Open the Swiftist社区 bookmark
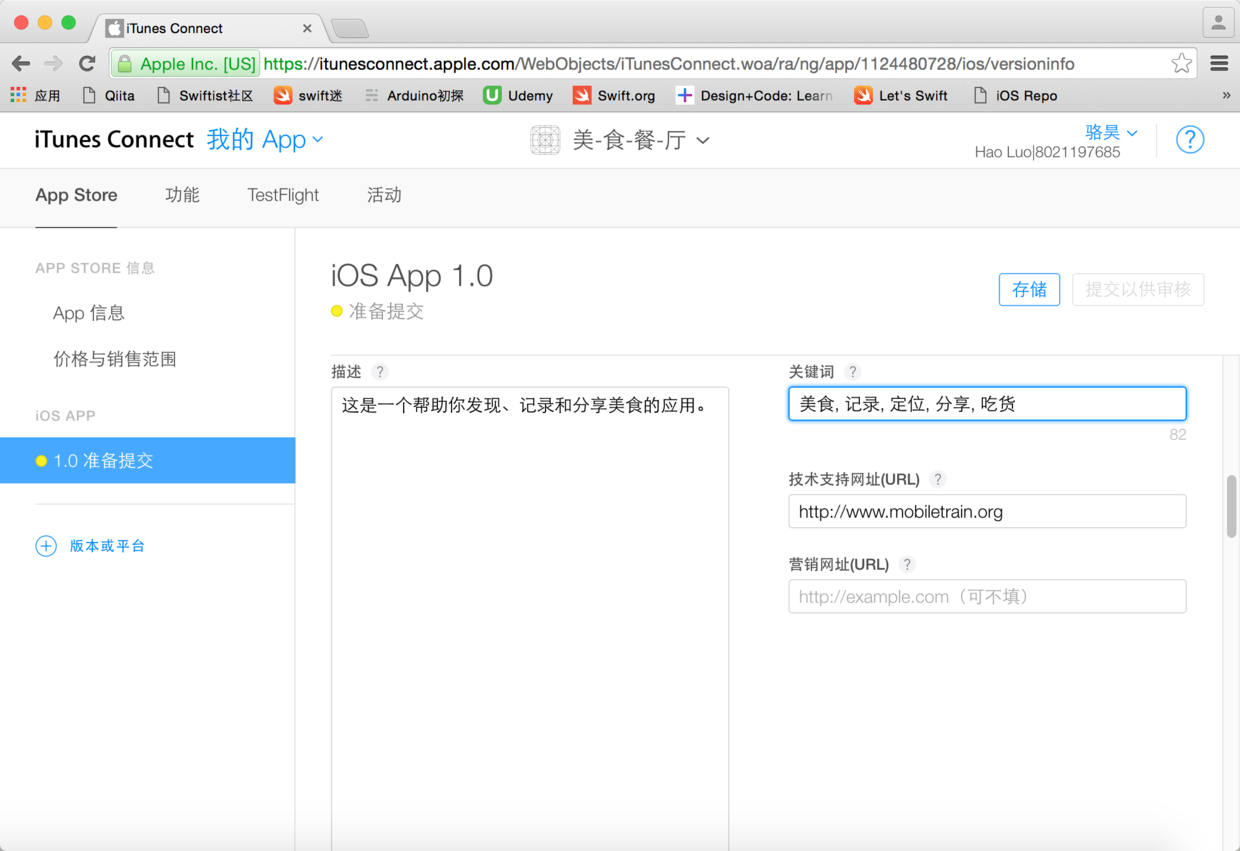The image size is (1240, 851). click(x=204, y=96)
